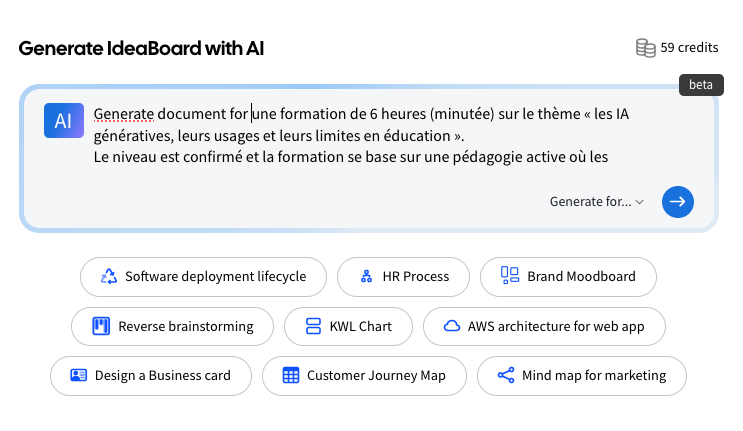Image resolution: width=743 pixels, height=431 pixels.
Task: Click the AI logo badge
Action: [63, 120]
